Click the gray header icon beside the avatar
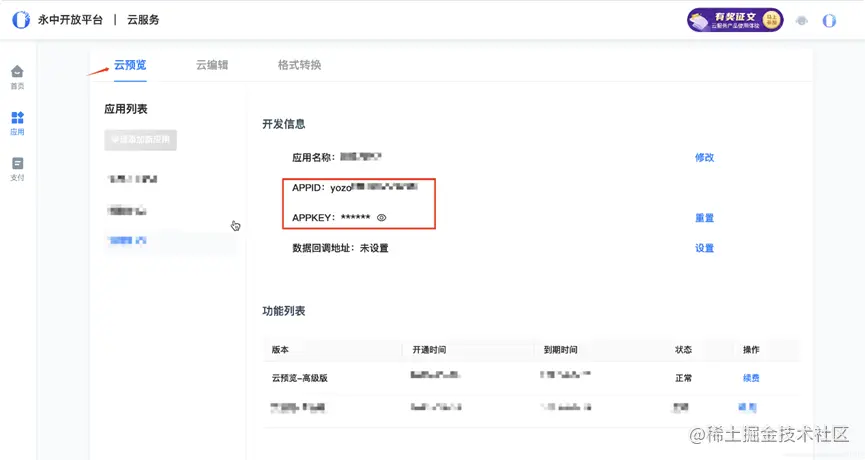This screenshot has height=460, width=865. (802, 21)
